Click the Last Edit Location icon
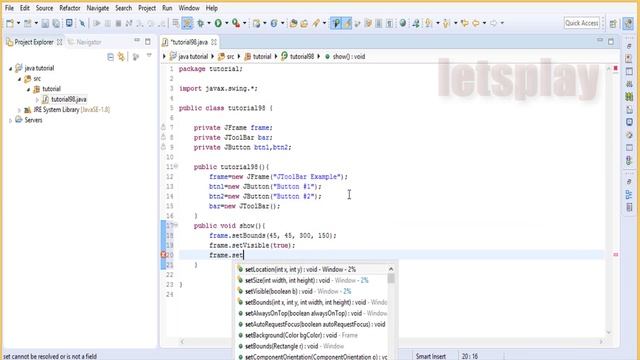640x360 pixels. [x=464, y=23]
